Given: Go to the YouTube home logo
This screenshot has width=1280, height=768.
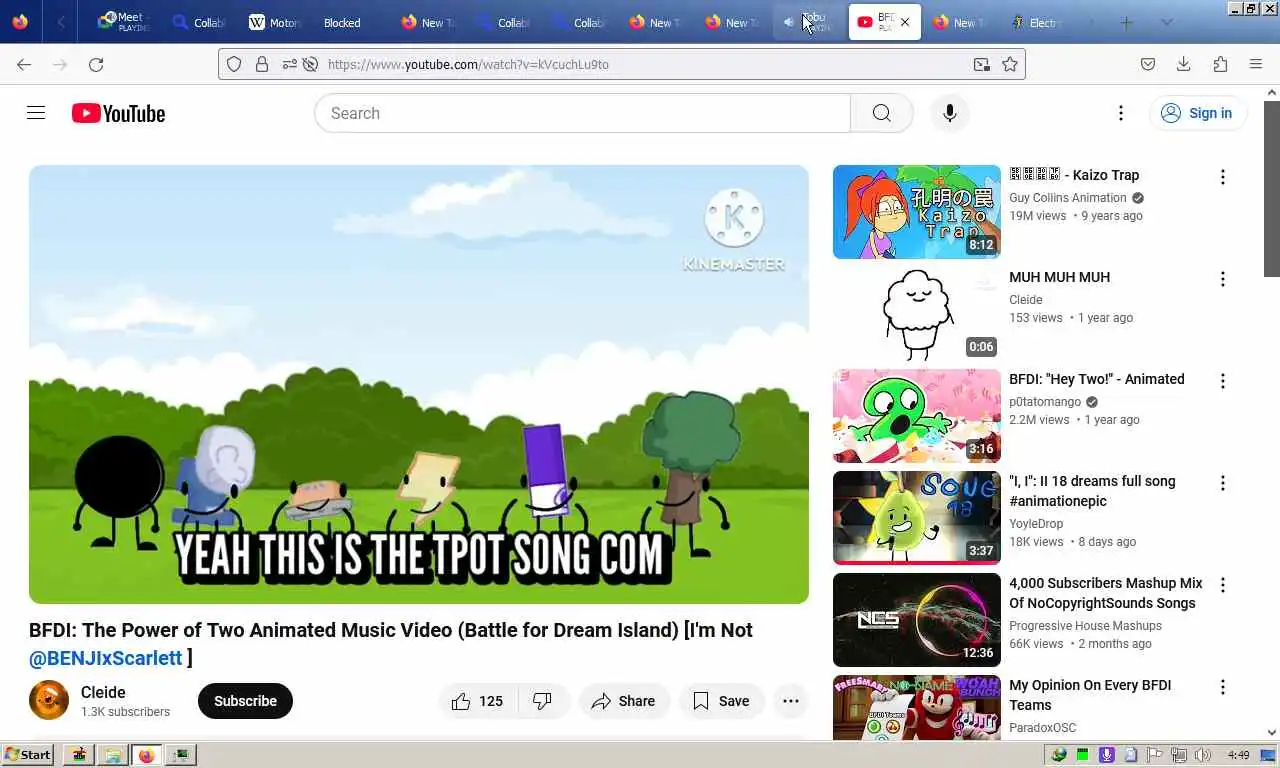Looking at the screenshot, I should click(x=118, y=113).
